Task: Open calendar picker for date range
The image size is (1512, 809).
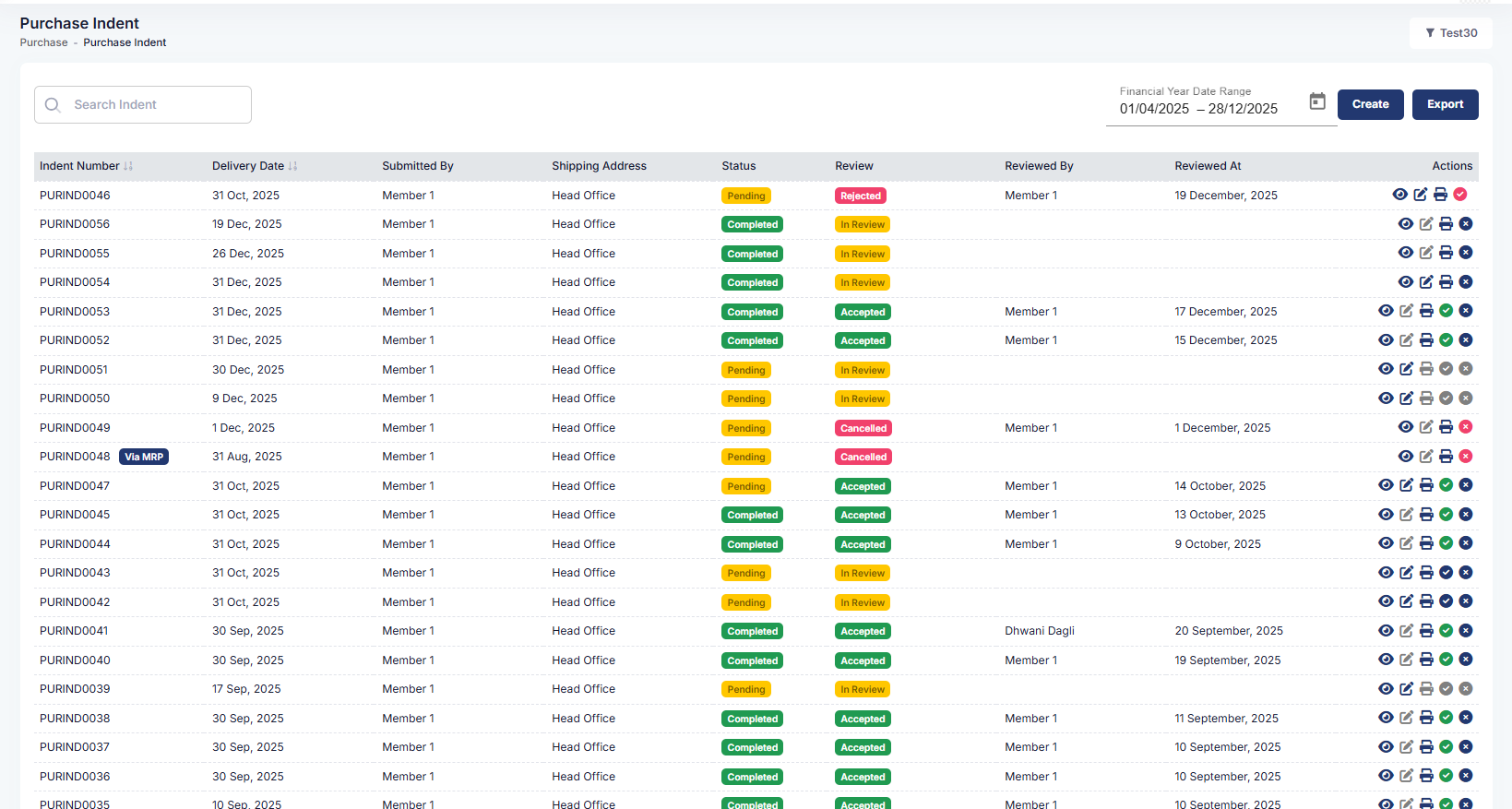Action: [1317, 101]
